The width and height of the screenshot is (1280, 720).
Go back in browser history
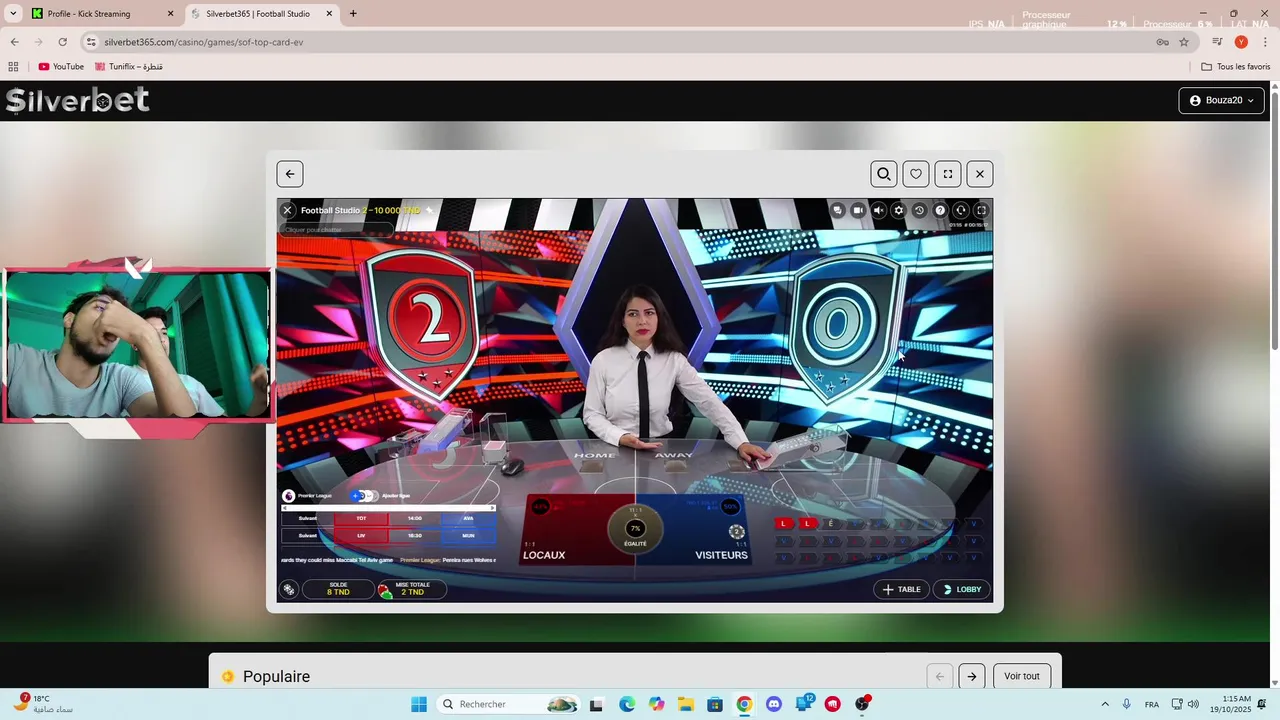pyautogui.click(x=14, y=42)
